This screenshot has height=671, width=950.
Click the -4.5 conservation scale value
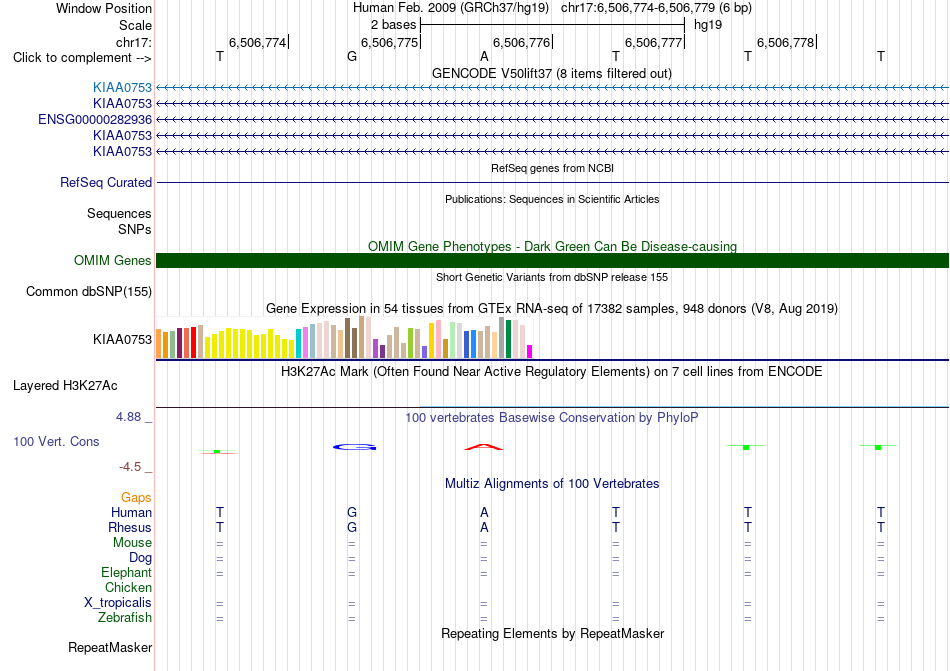coord(130,467)
